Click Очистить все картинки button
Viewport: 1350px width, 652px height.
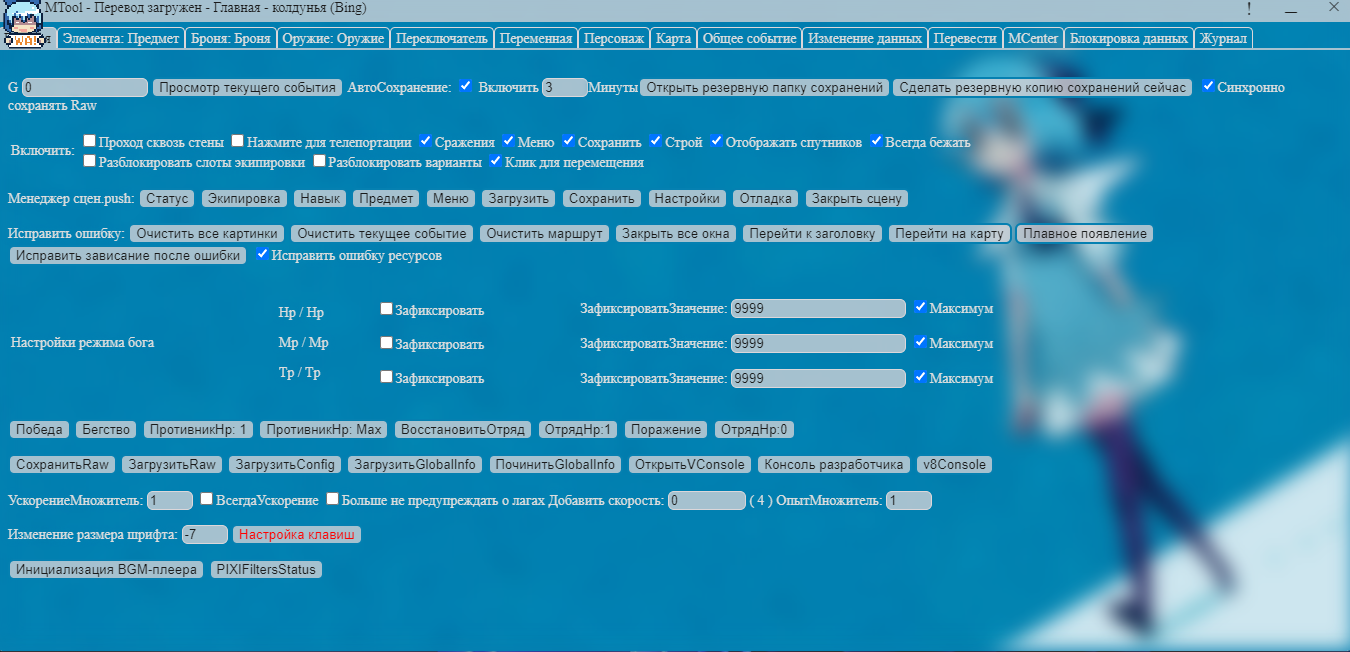pyautogui.click(x=208, y=233)
